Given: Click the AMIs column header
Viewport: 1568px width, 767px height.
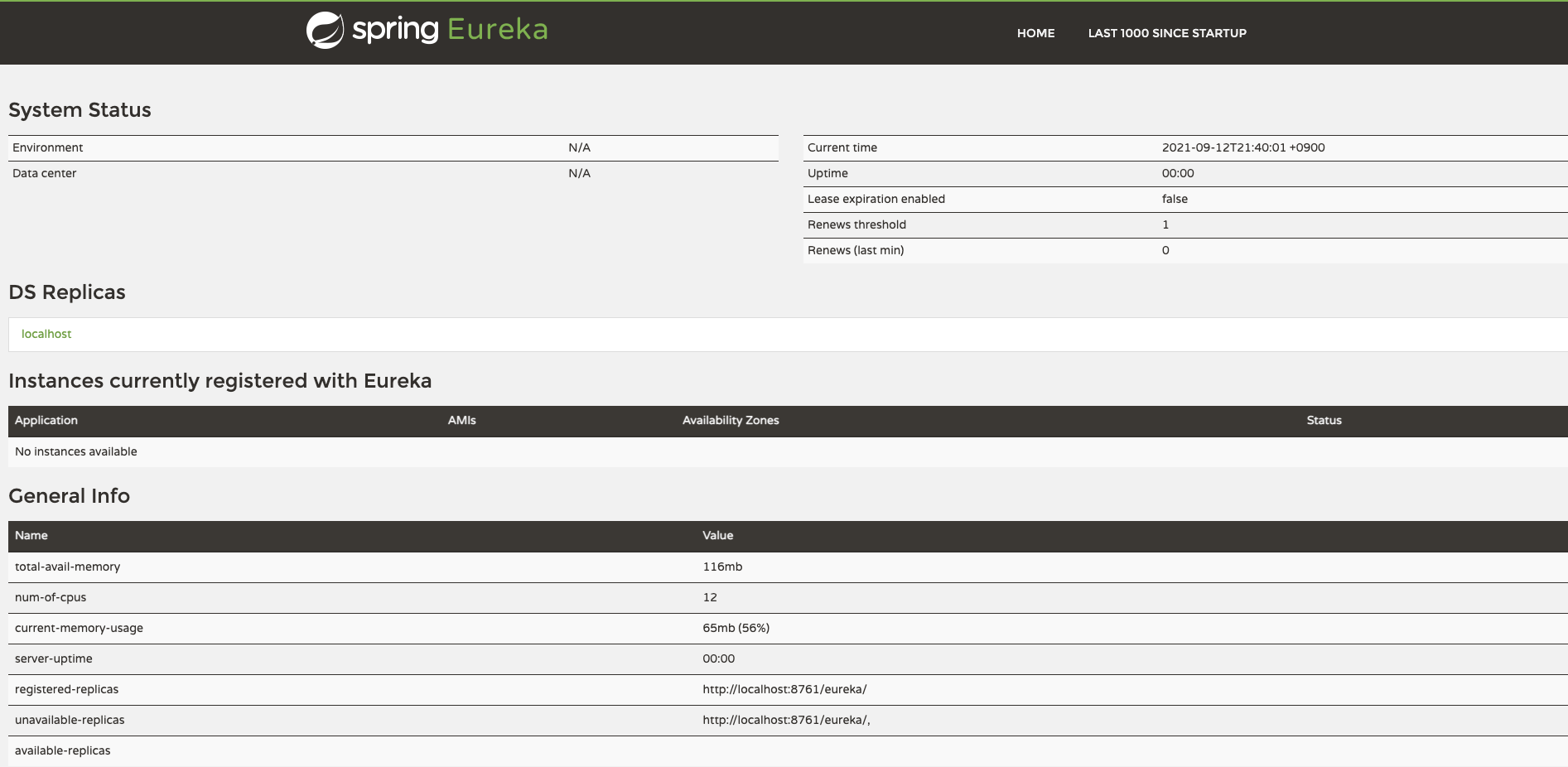Looking at the screenshot, I should (x=462, y=421).
